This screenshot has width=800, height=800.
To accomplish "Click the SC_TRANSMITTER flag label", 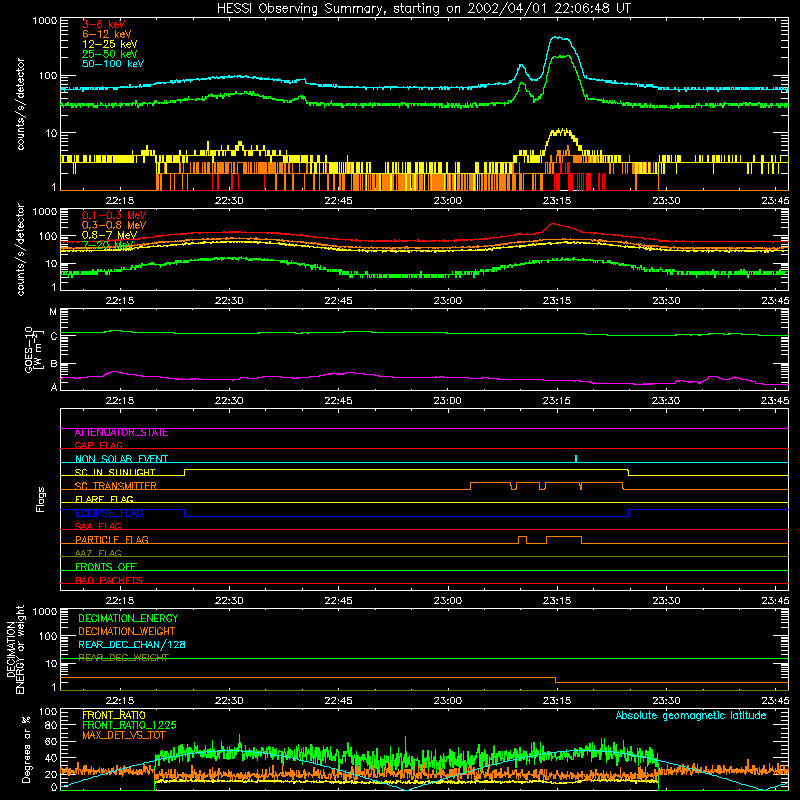I will 115,486.
